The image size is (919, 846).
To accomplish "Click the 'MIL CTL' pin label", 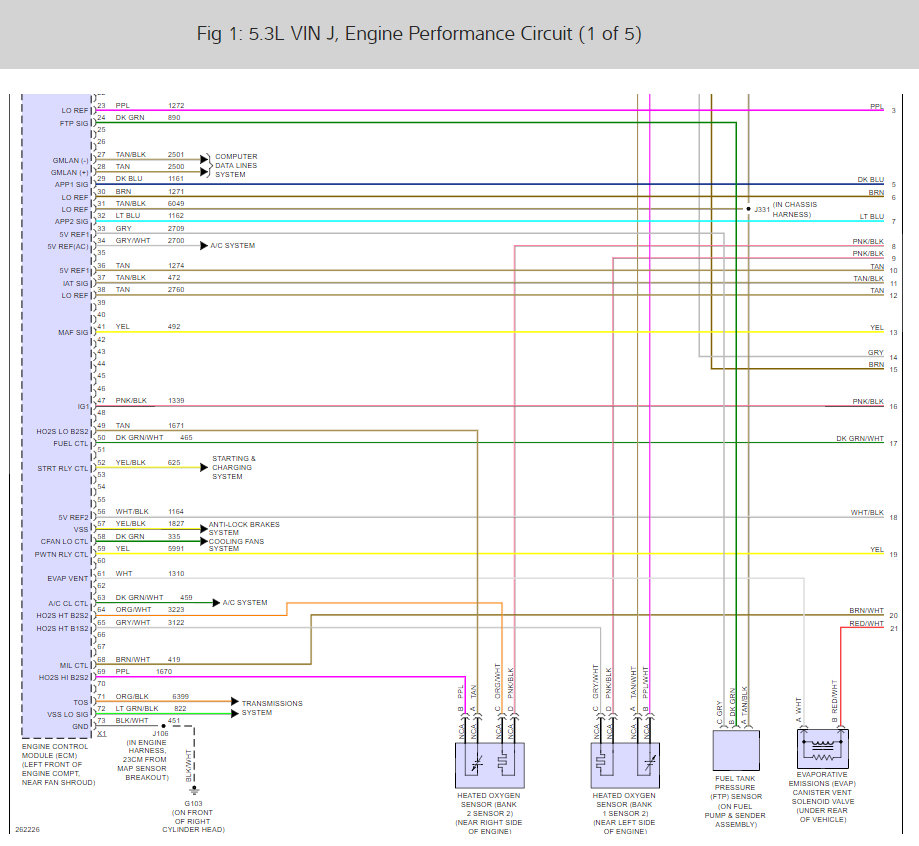I will [74, 665].
